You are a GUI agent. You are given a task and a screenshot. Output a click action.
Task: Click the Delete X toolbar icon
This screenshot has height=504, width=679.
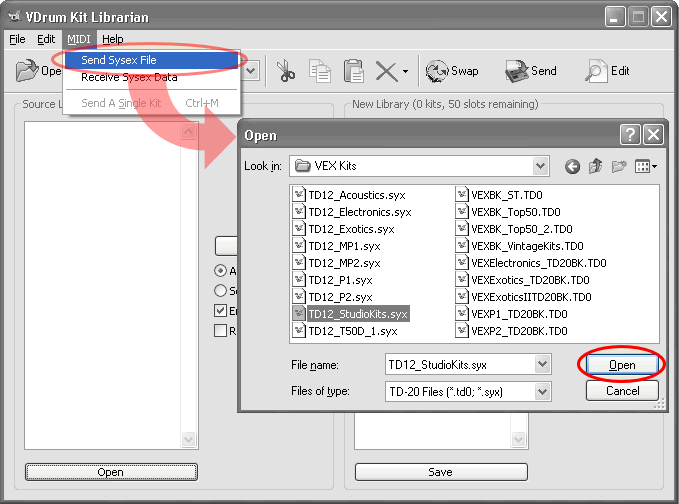(386, 71)
